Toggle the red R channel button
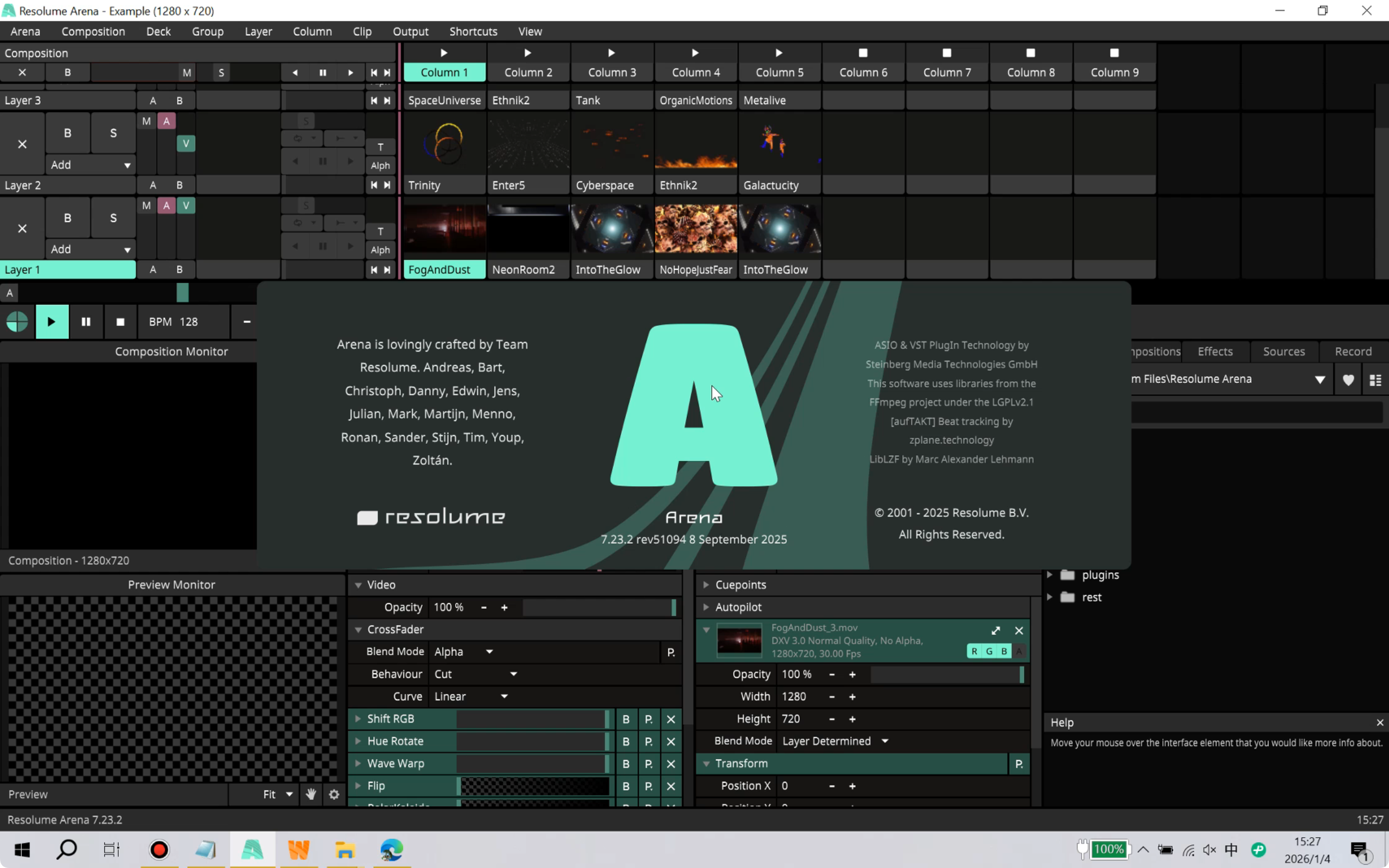1389x868 pixels. 974,651
